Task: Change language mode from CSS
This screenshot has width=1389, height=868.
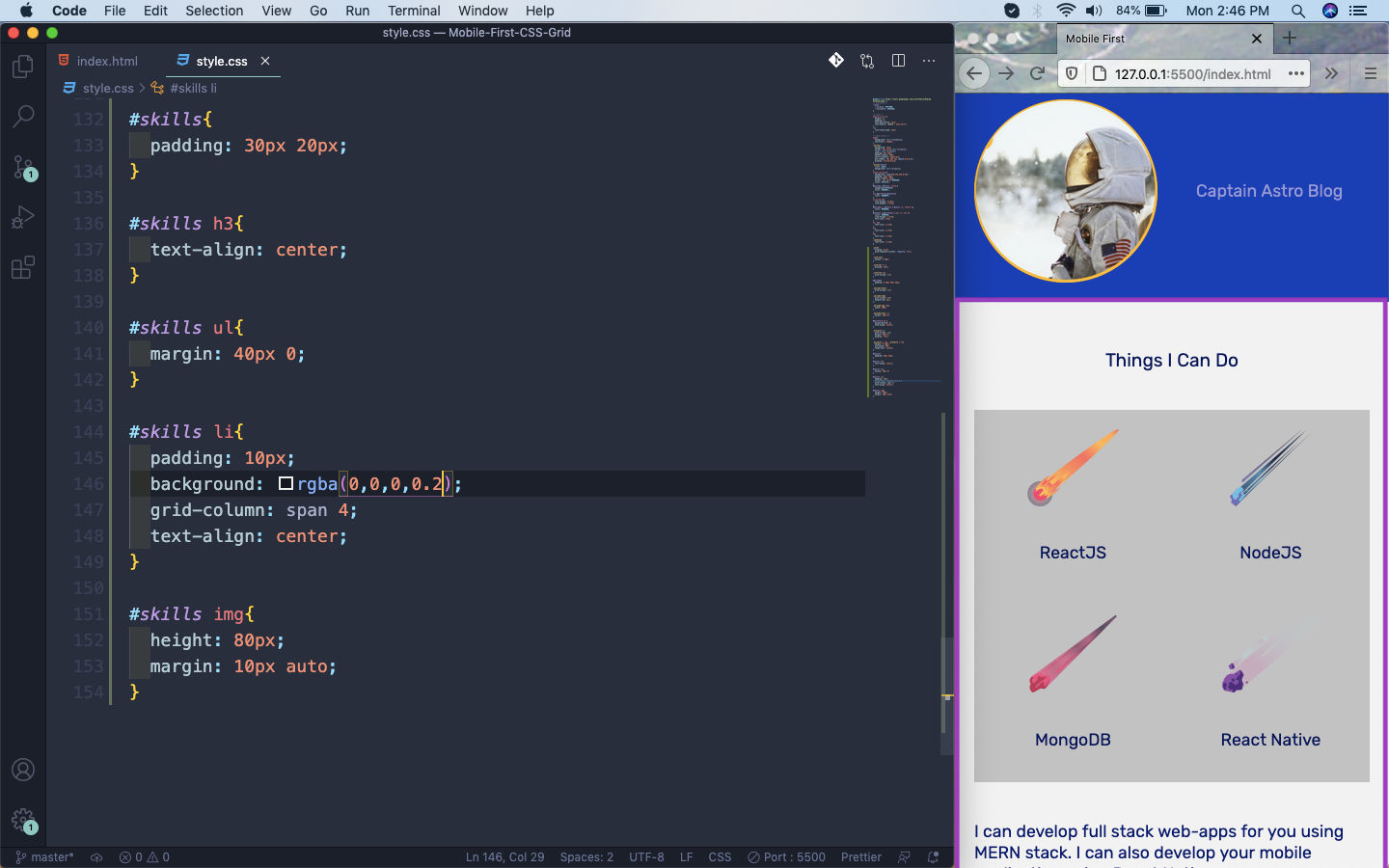Action: (720, 857)
